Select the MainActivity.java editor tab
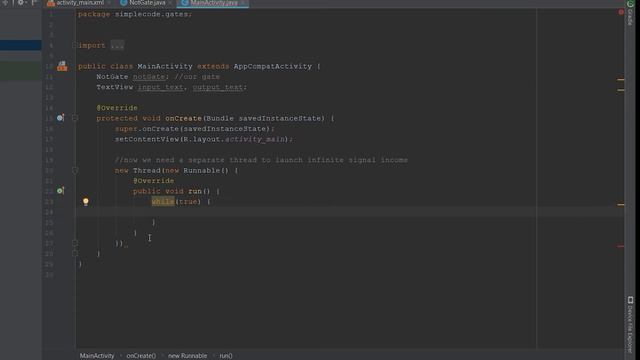This screenshot has width=640, height=360. pyautogui.click(x=213, y=3)
